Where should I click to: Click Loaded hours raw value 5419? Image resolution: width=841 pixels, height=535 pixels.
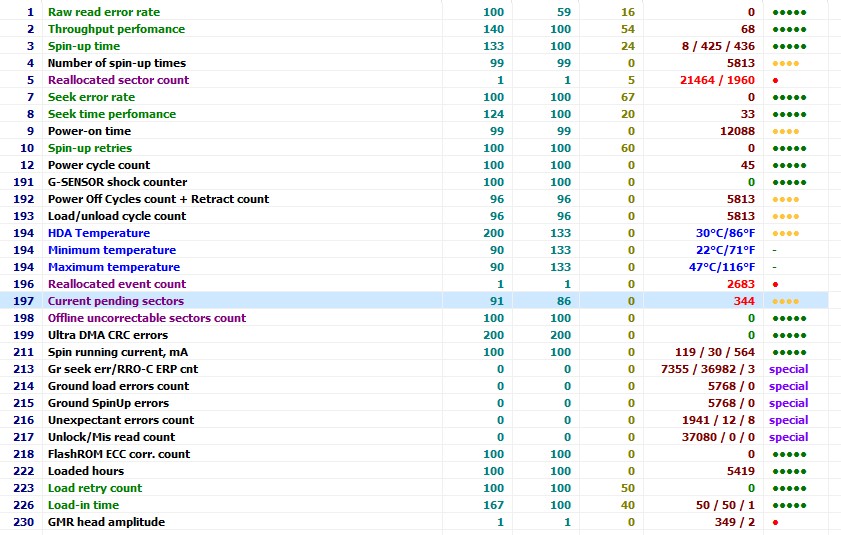[741, 471]
